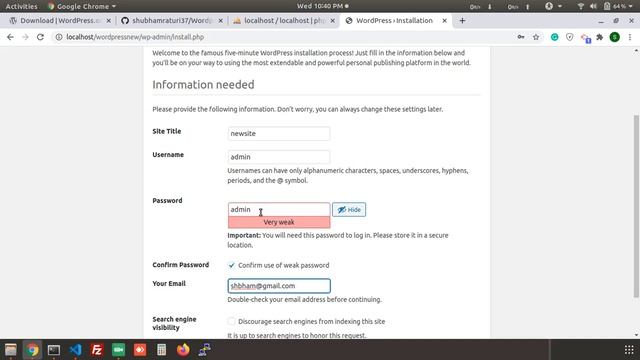This screenshot has height=360, width=640.
Task: Launch FileZilla from the dock
Action: point(97,350)
